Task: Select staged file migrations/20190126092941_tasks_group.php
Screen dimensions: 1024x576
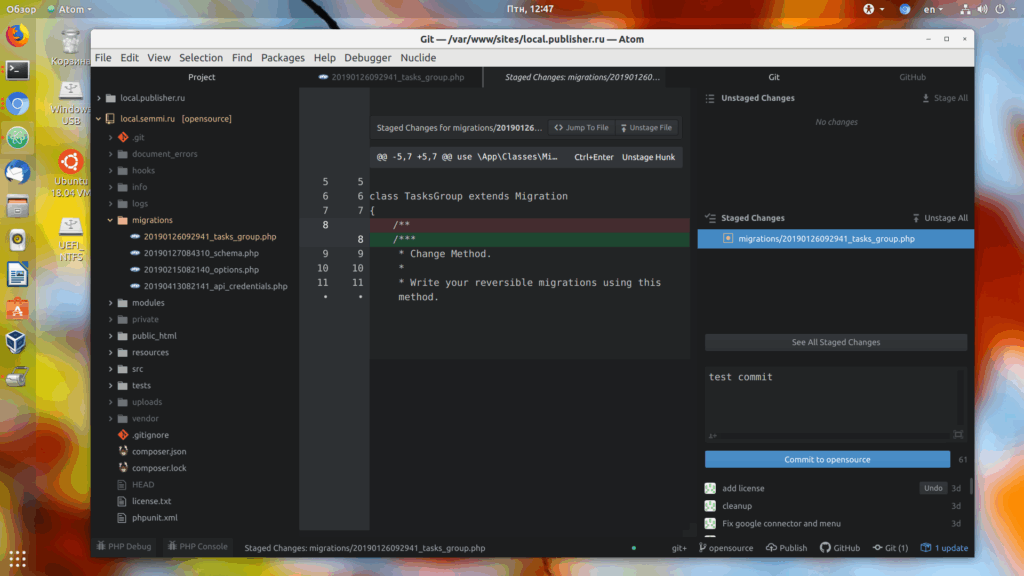Action: pyautogui.click(x=836, y=238)
